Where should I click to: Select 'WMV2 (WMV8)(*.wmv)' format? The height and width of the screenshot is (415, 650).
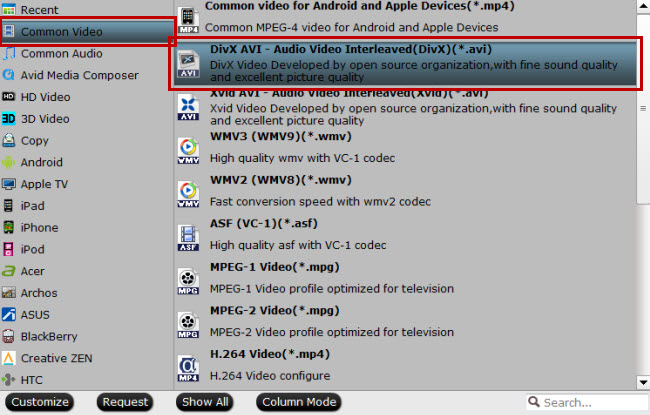coord(281,180)
